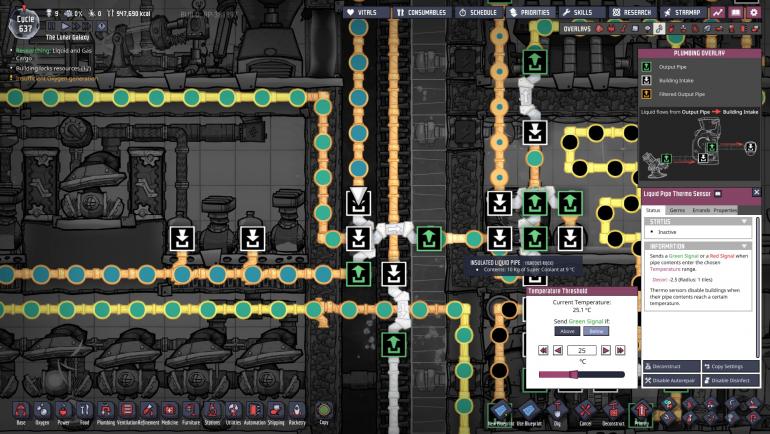
Task: Click the Cycle 637 clock indicator
Action: coord(25,24)
